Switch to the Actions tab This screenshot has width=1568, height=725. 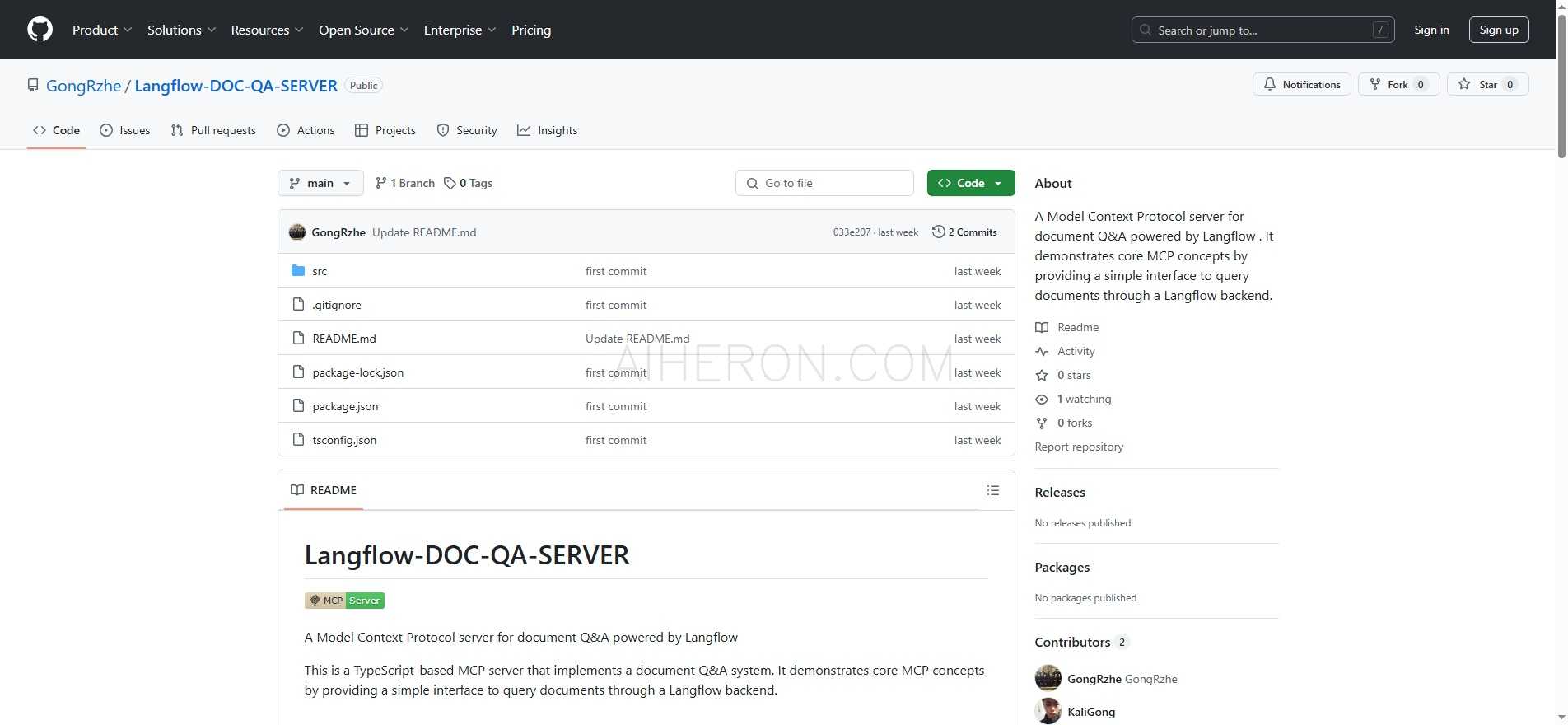click(306, 130)
